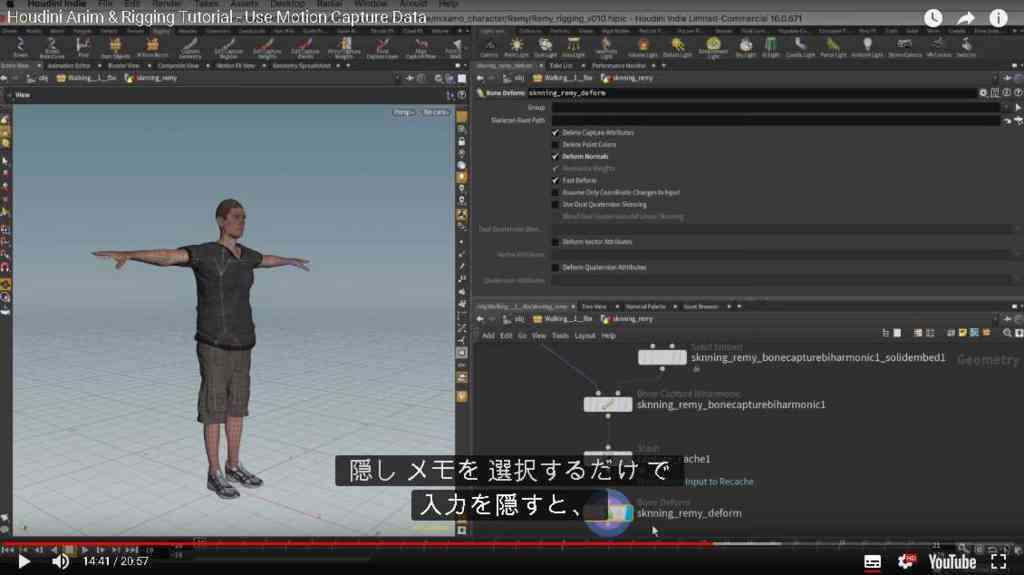Click the Watch Later clock icon

tap(933, 18)
